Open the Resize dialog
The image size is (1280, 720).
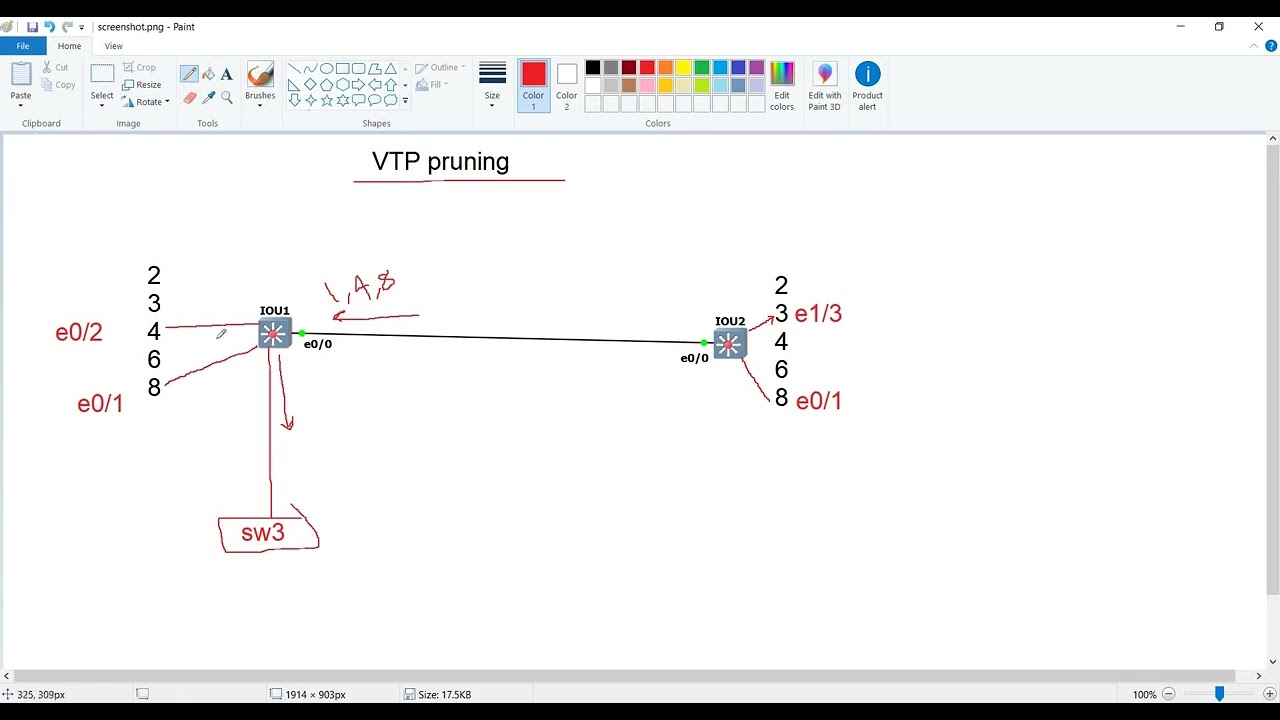[141, 85]
